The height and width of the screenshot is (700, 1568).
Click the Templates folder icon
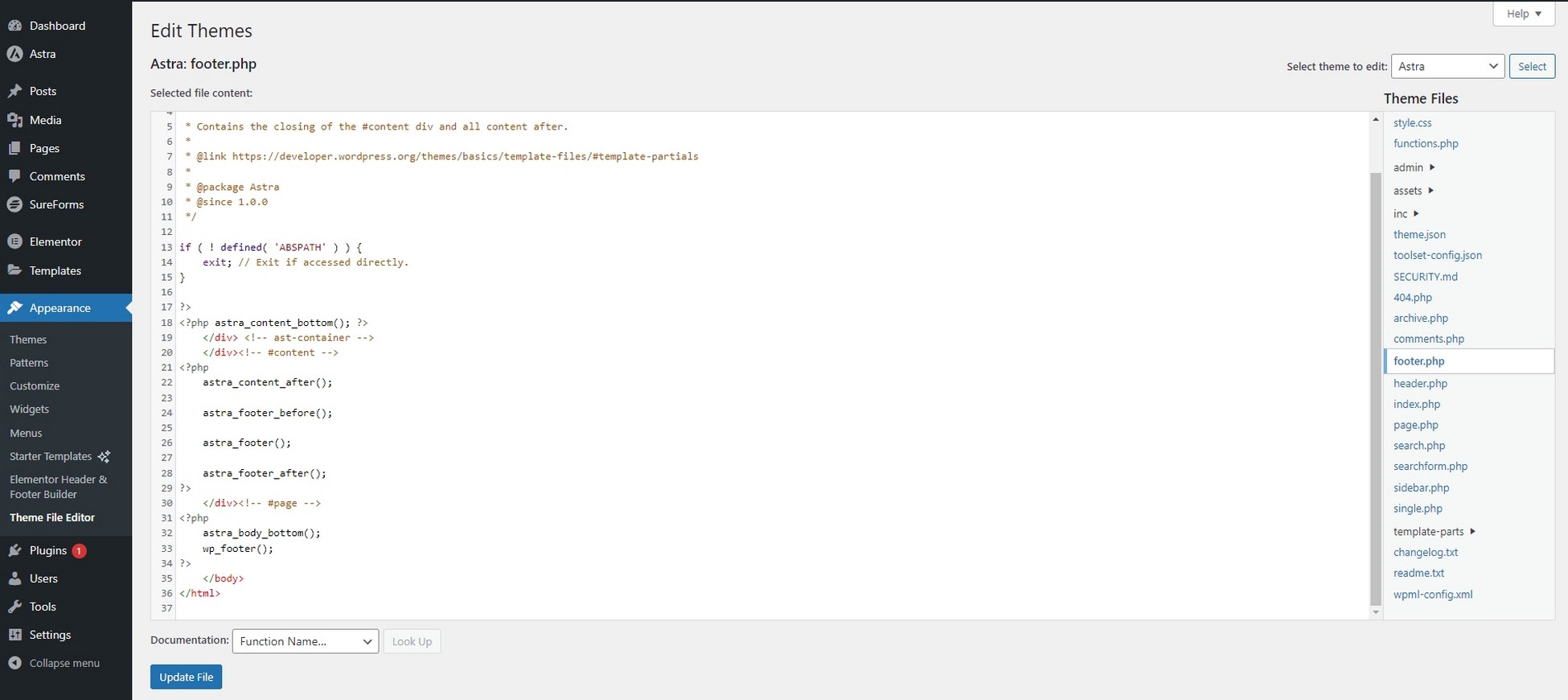14,270
